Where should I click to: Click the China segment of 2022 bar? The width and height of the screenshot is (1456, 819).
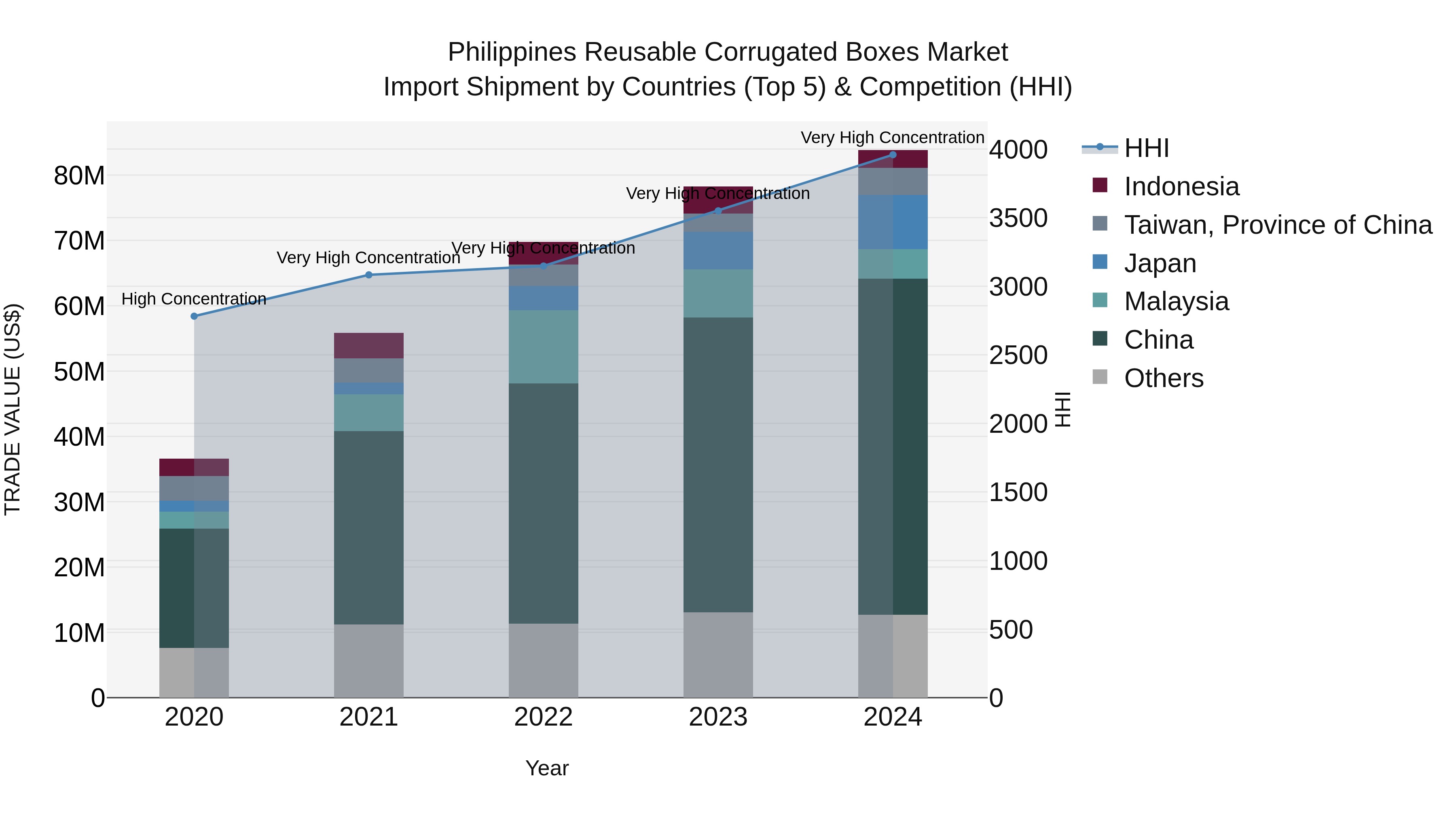click(x=544, y=504)
